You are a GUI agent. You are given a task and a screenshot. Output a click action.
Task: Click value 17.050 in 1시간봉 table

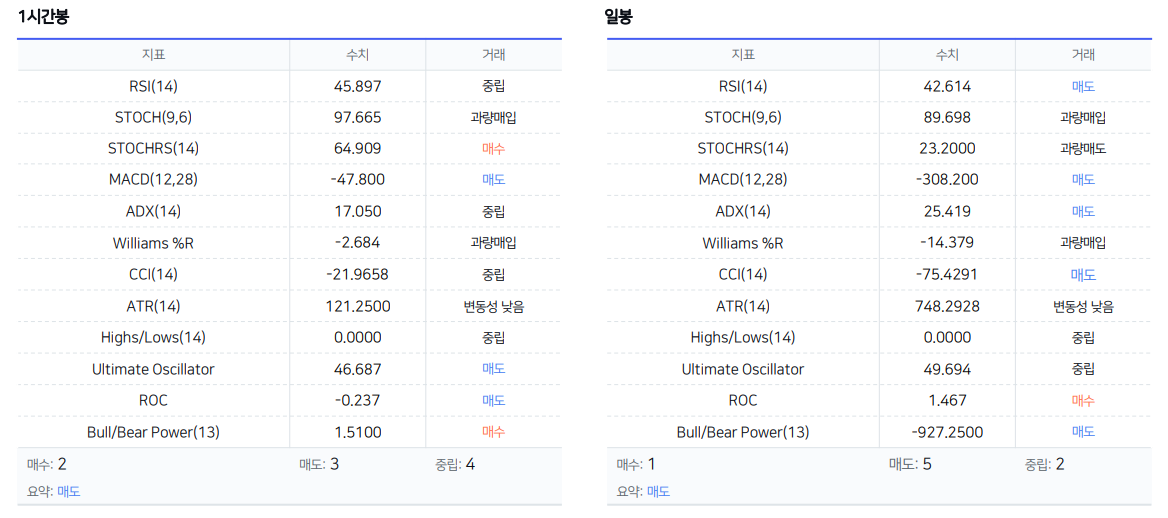358,212
